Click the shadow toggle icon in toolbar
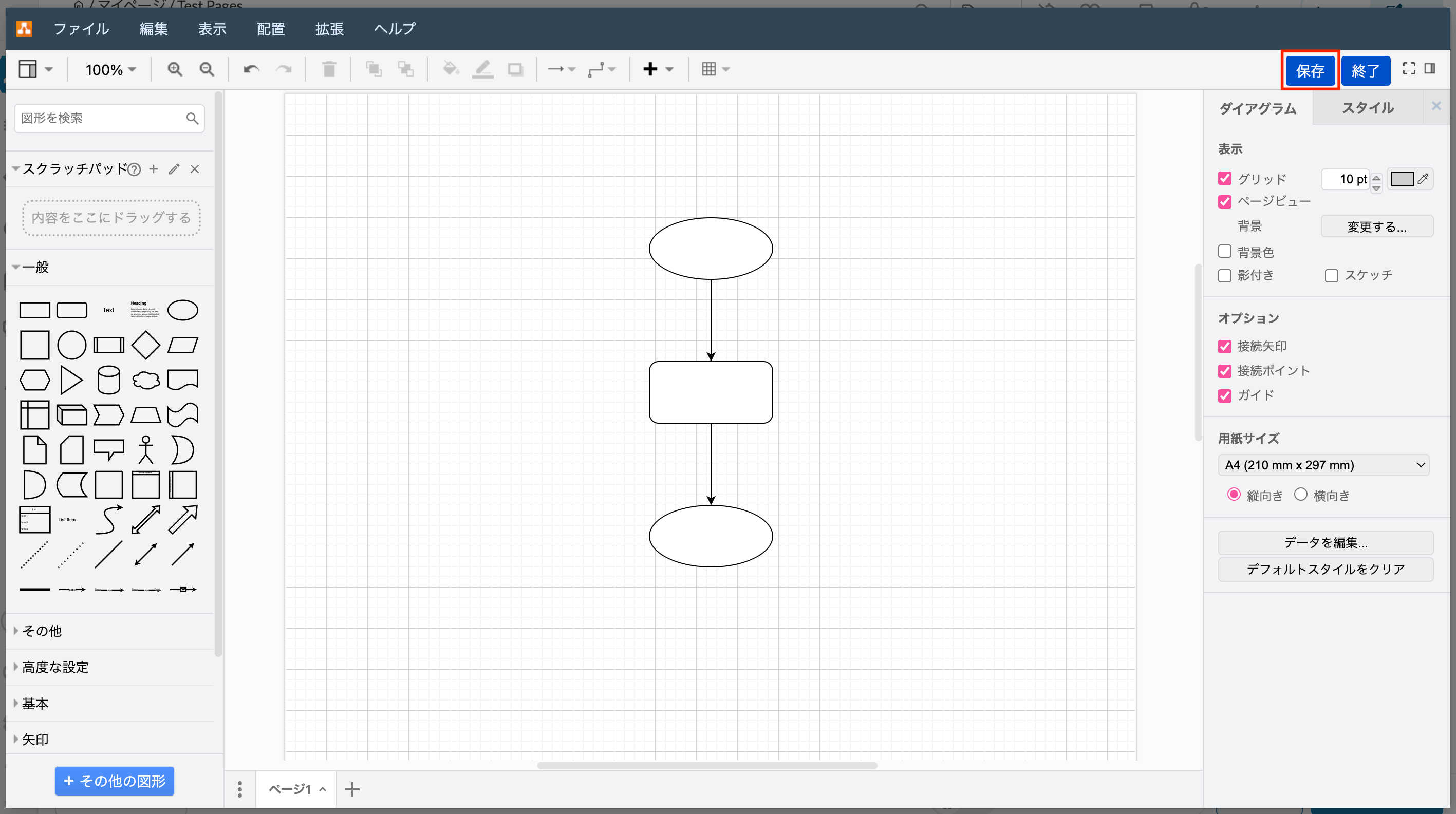The height and width of the screenshot is (814, 1456). tap(515, 69)
